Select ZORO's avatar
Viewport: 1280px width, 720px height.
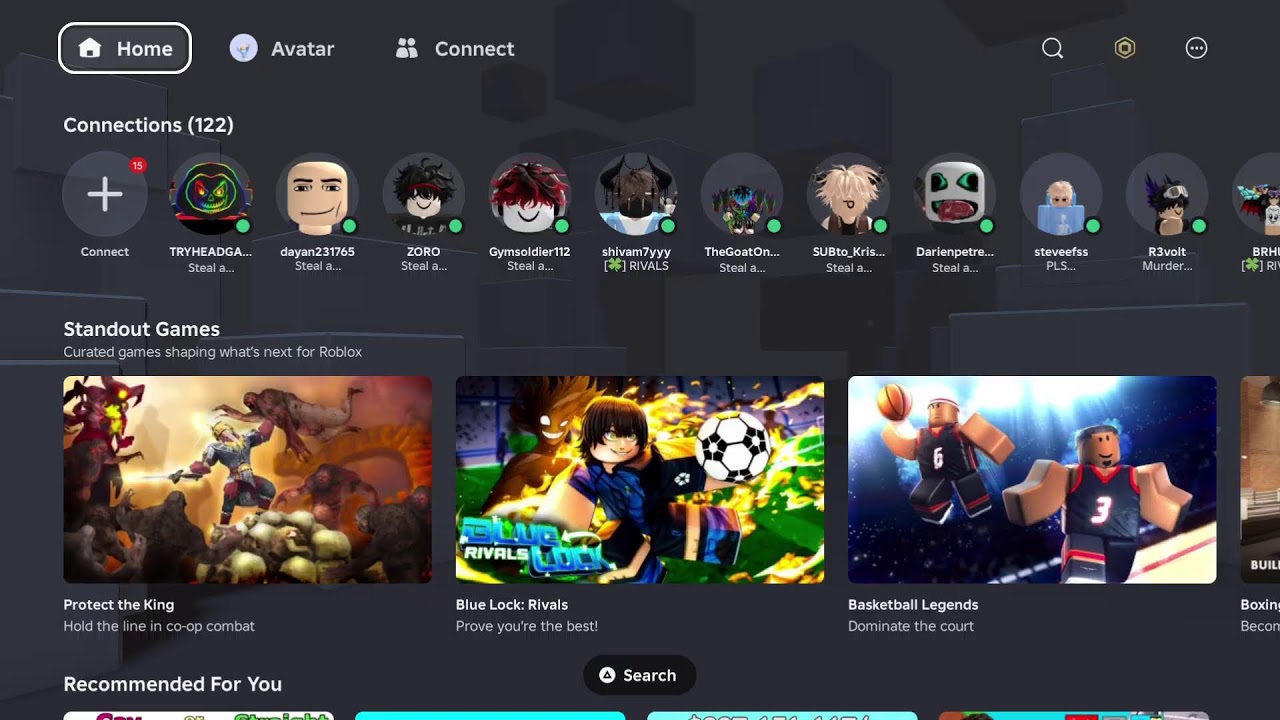(x=424, y=194)
